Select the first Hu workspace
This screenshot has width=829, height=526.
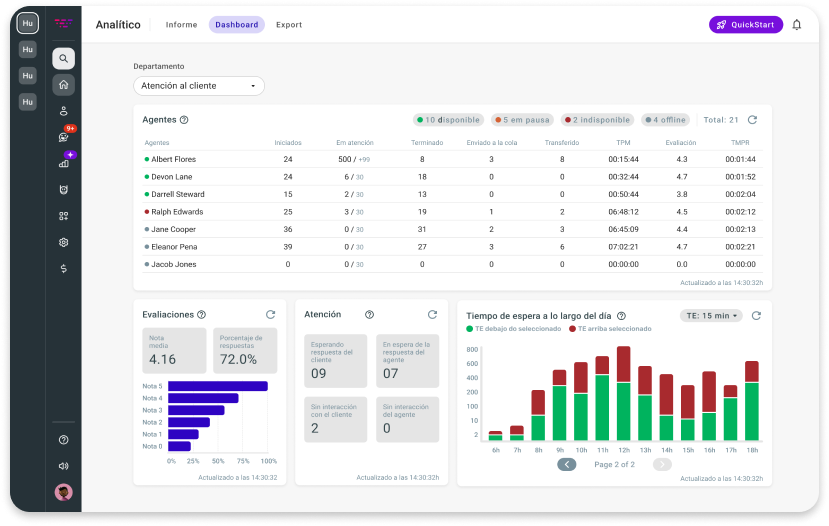[27, 23]
